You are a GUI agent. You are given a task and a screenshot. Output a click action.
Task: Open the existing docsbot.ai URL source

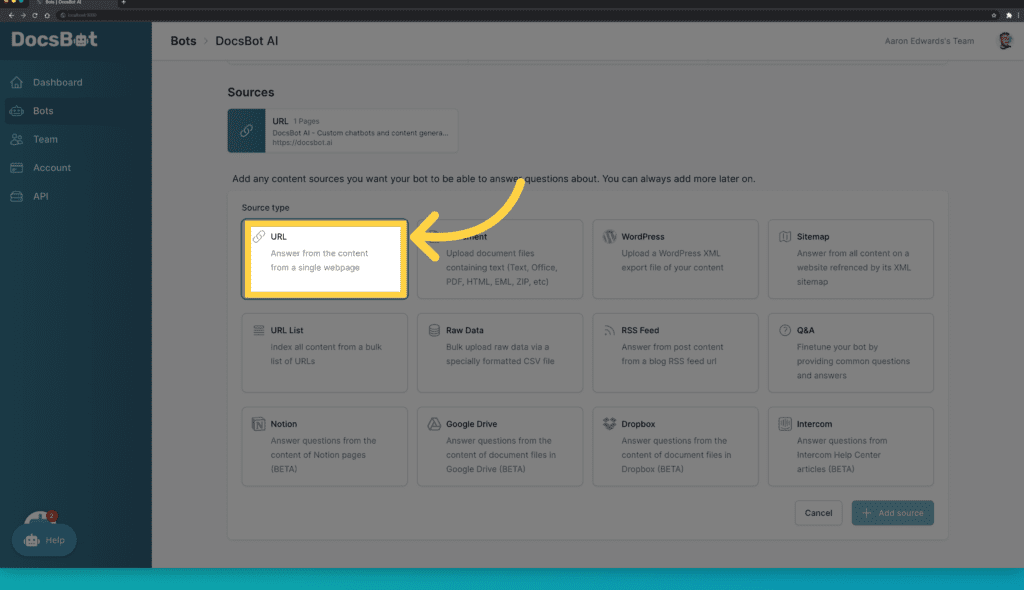(x=342, y=131)
